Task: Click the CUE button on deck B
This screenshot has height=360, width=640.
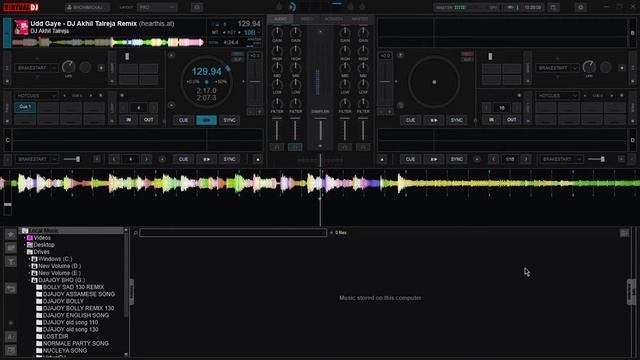Action: [411, 120]
